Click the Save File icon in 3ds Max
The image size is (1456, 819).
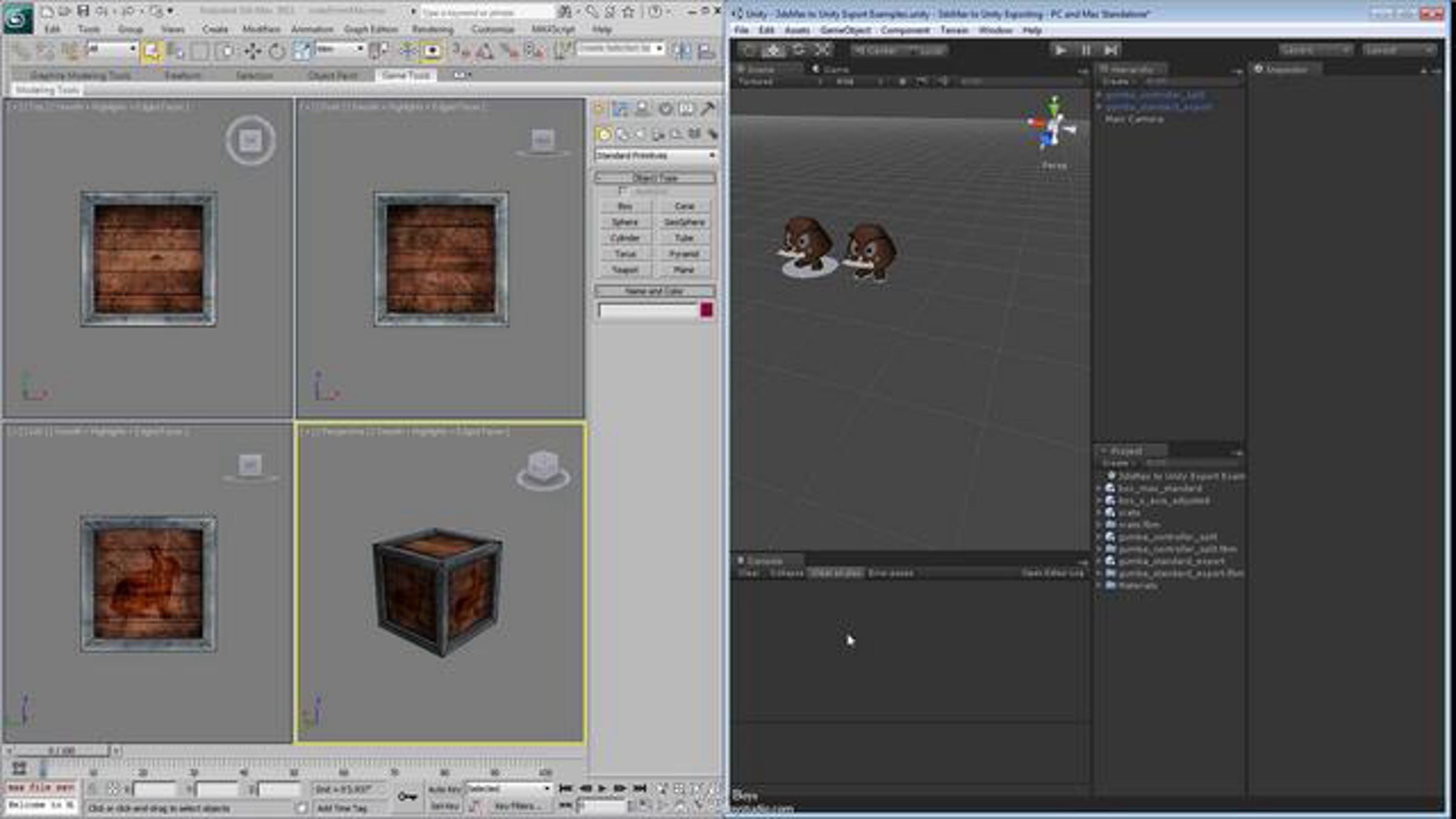point(83,11)
